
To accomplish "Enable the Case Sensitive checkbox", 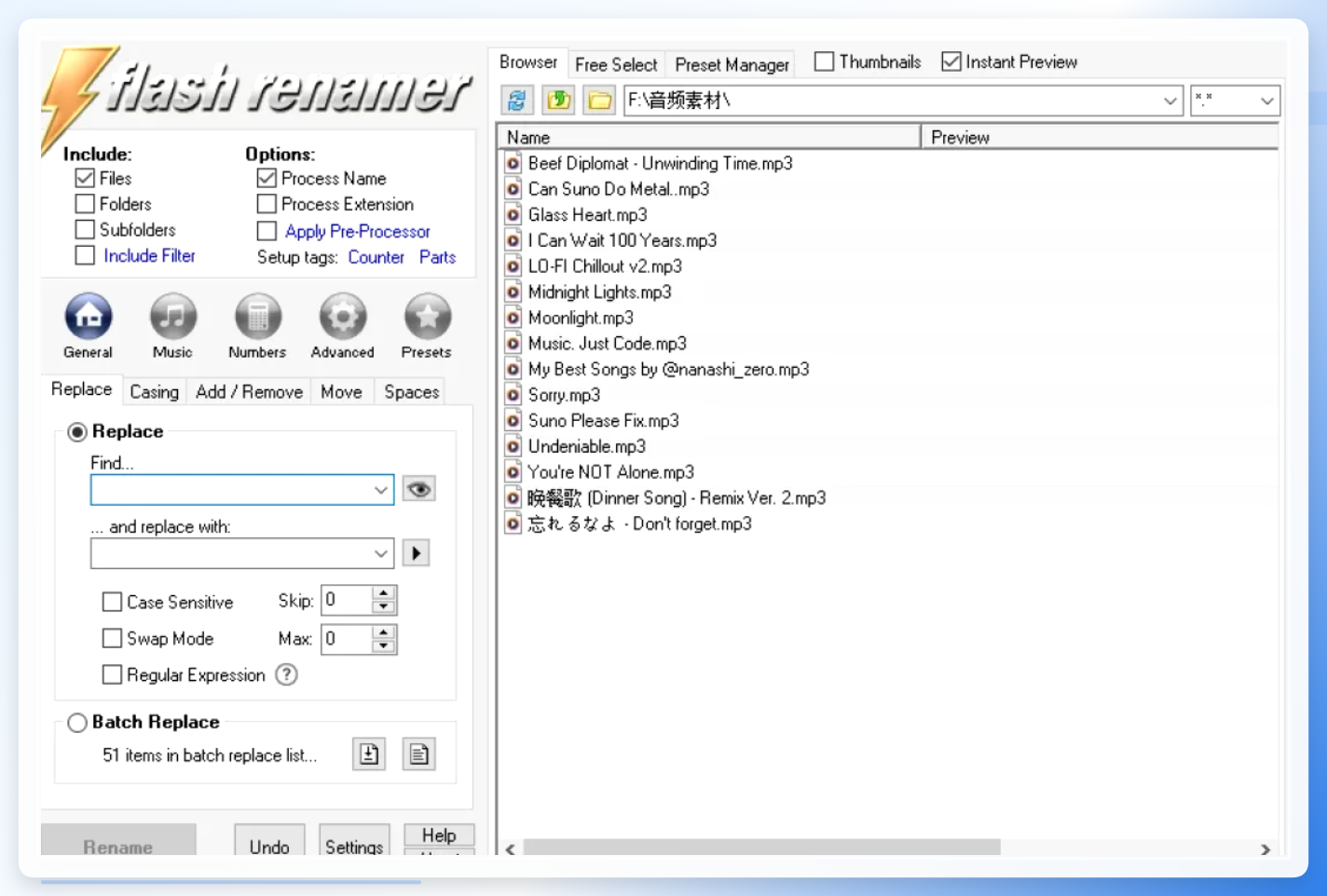I will [112, 602].
